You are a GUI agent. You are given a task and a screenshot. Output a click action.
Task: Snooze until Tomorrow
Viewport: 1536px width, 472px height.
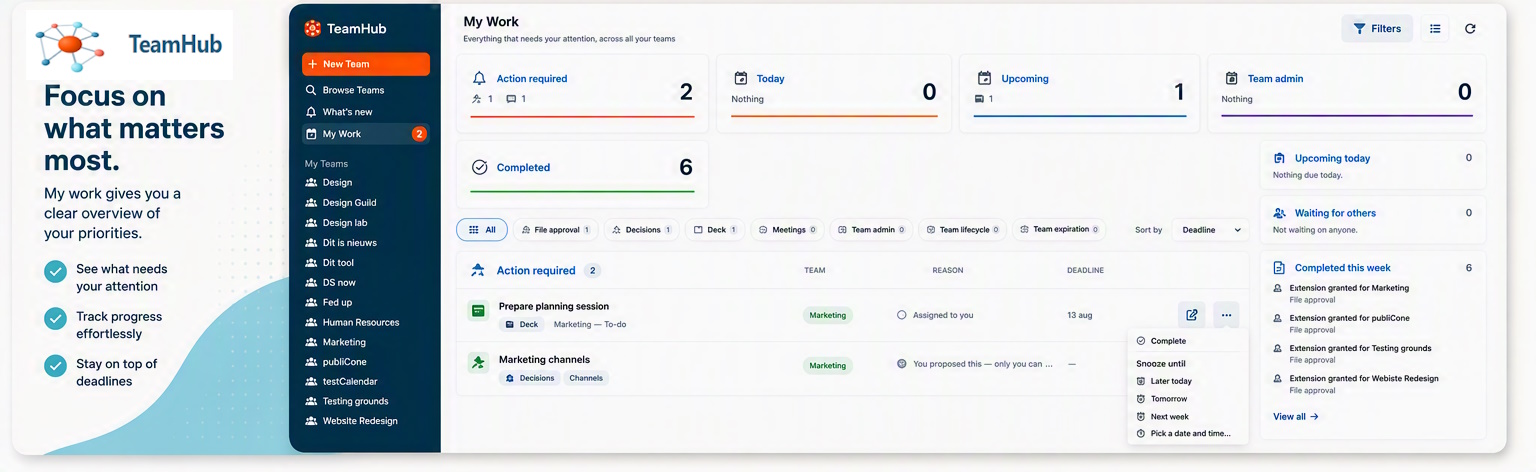coord(1187,399)
